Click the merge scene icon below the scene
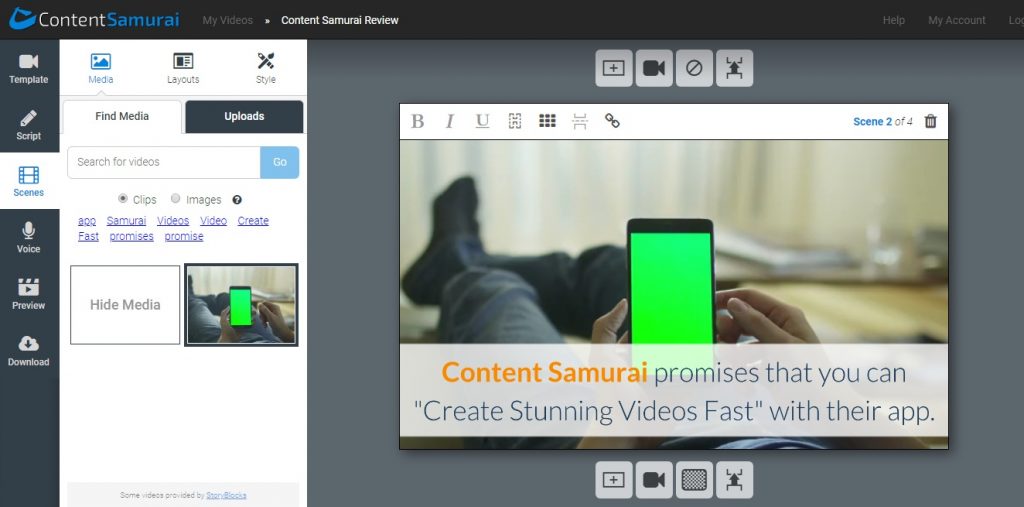The image size is (1024, 507). click(x=735, y=480)
